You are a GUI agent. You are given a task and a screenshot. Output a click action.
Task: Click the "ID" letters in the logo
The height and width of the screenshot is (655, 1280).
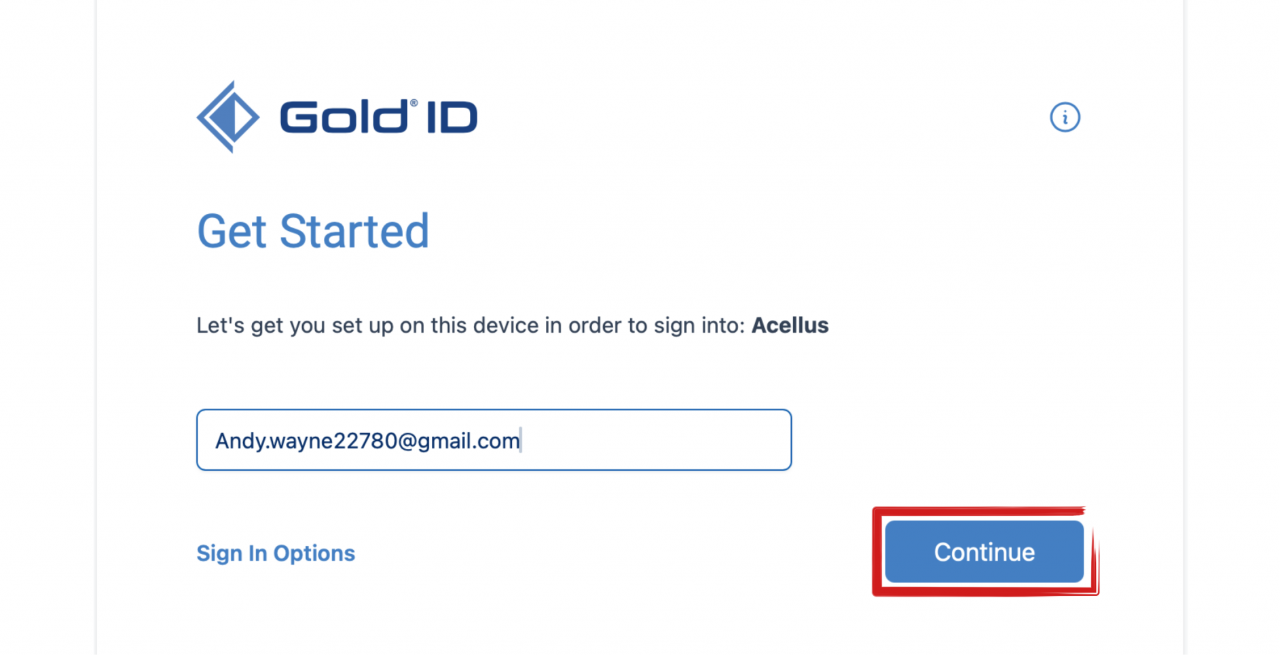(451, 118)
